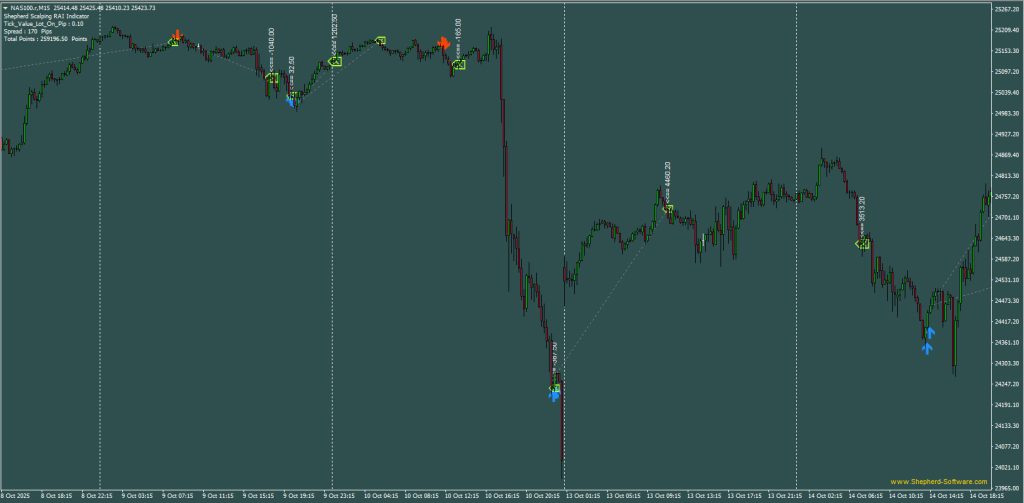Open the chart menu triangle beside NAS100.r,M15
The image size is (1024, 503).
5,7
